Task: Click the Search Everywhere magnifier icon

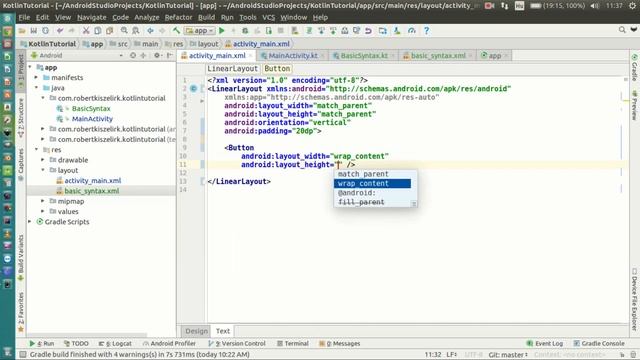Action: [622, 30]
